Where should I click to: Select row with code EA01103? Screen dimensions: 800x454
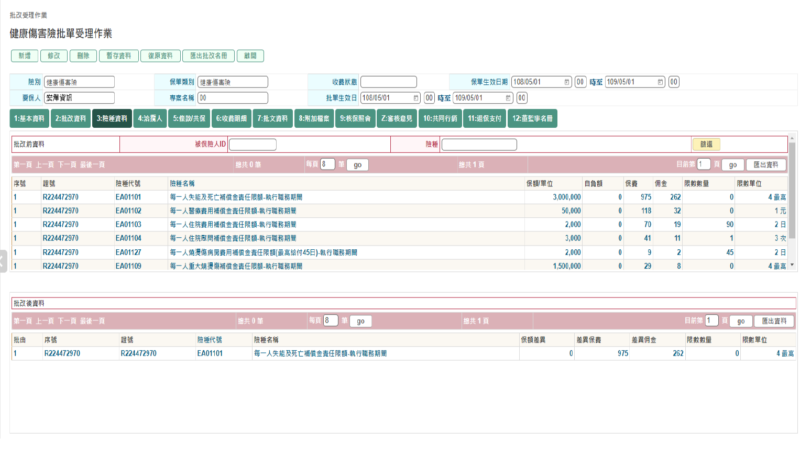pos(399,224)
